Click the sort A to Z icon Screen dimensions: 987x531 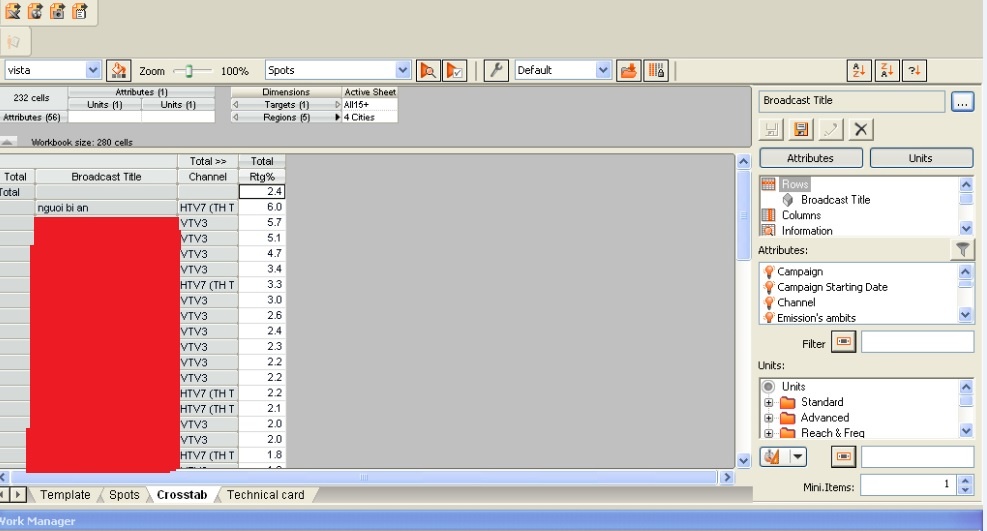[x=858, y=70]
